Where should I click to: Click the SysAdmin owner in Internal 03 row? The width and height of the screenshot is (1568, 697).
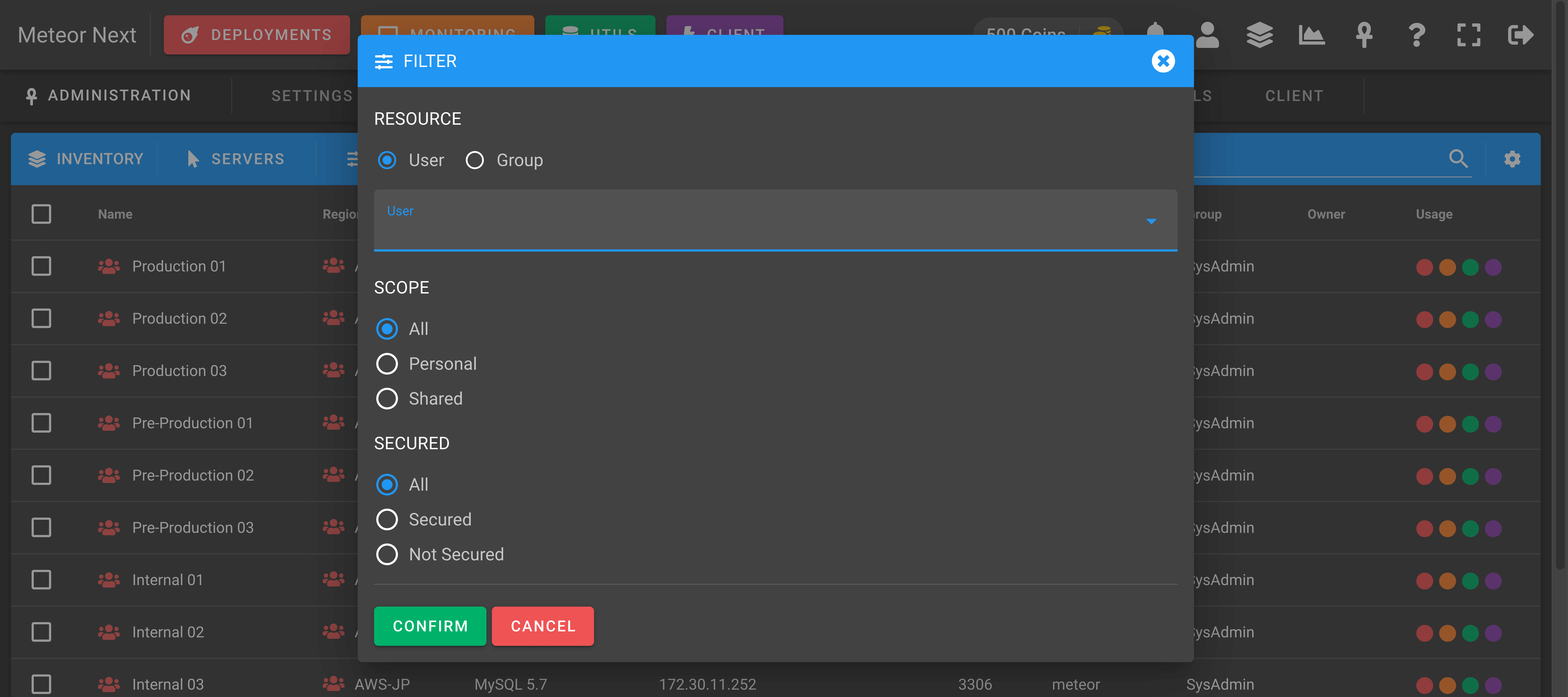[x=1220, y=684]
